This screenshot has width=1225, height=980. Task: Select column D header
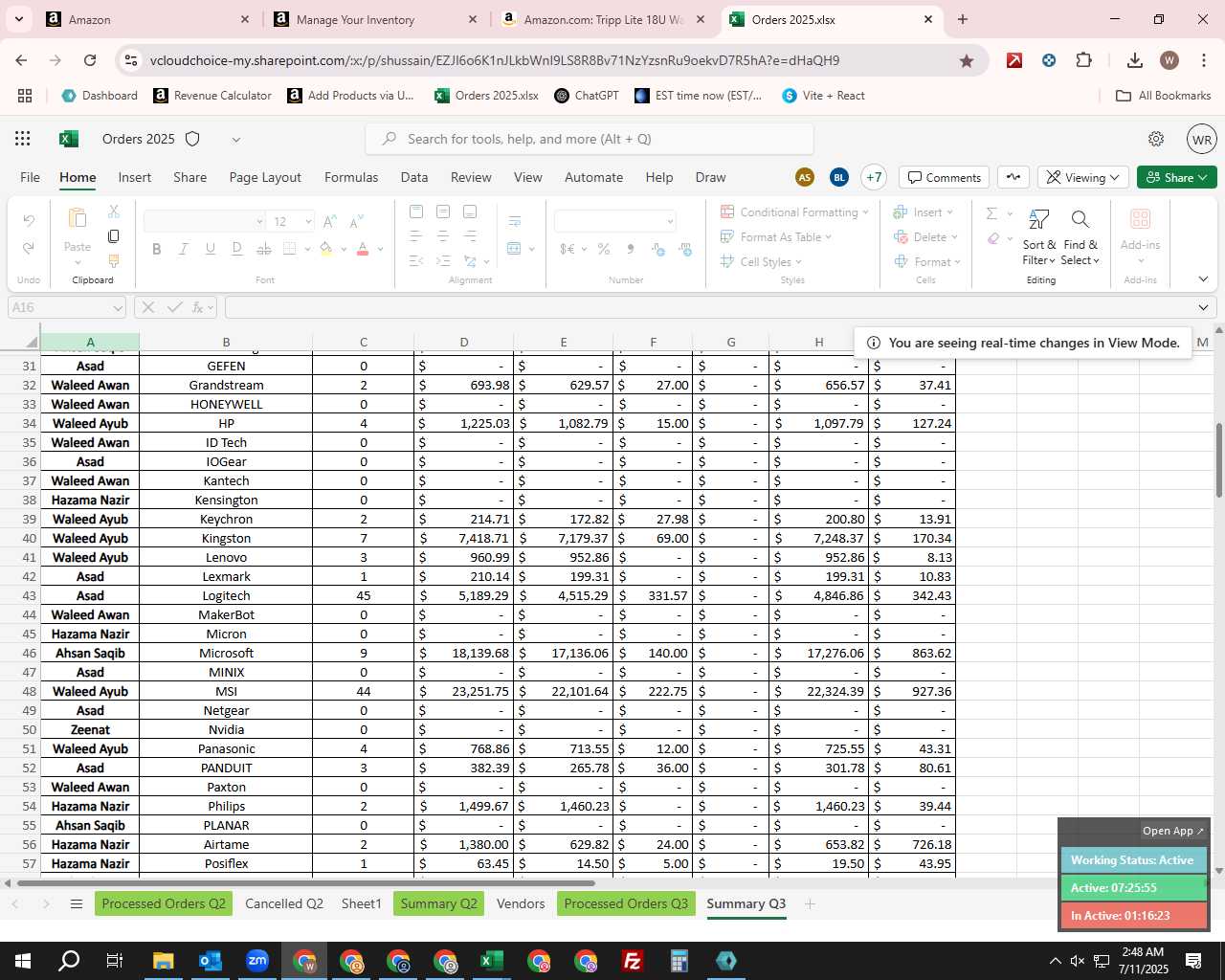point(464,342)
